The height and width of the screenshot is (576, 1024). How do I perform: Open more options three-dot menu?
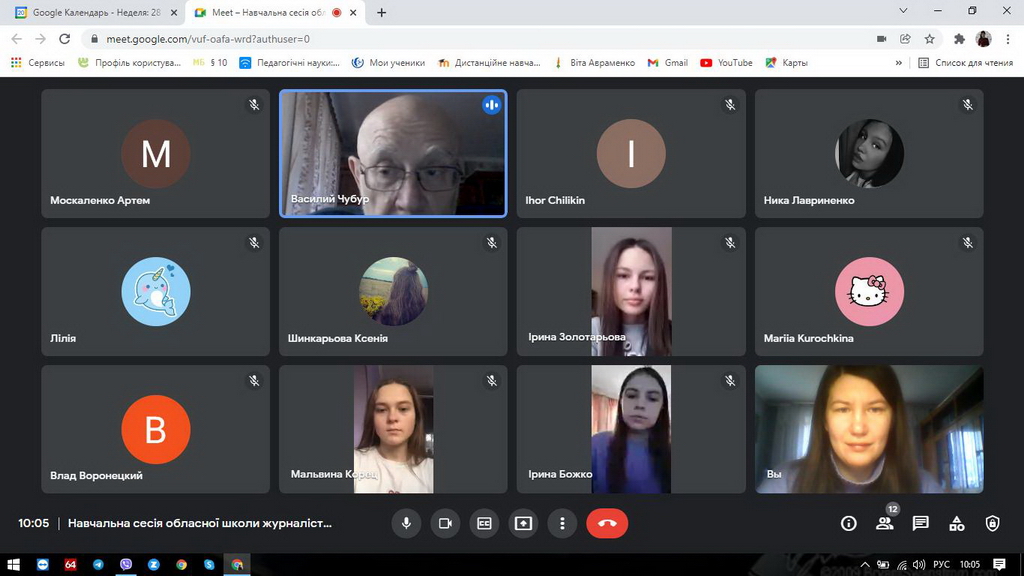[562, 523]
